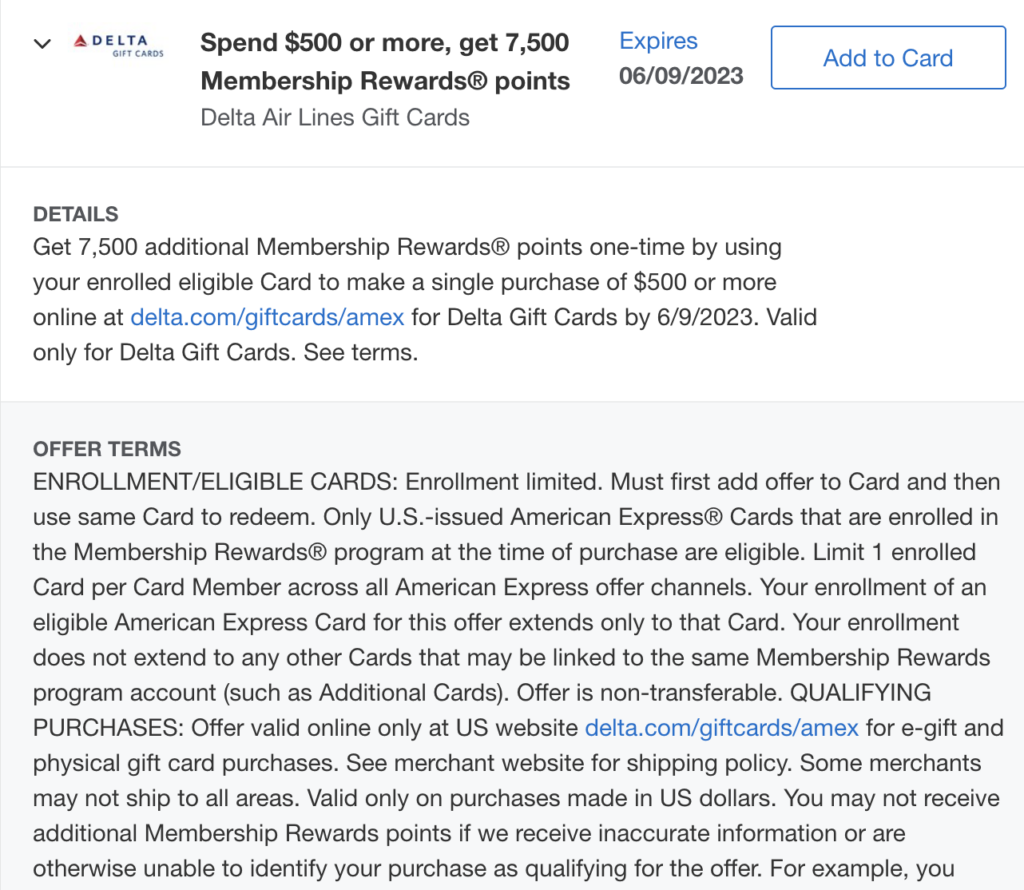Click 'See terms.' text in Details
This screenshot has width=1024, height=890.
[x=360, y=353]
